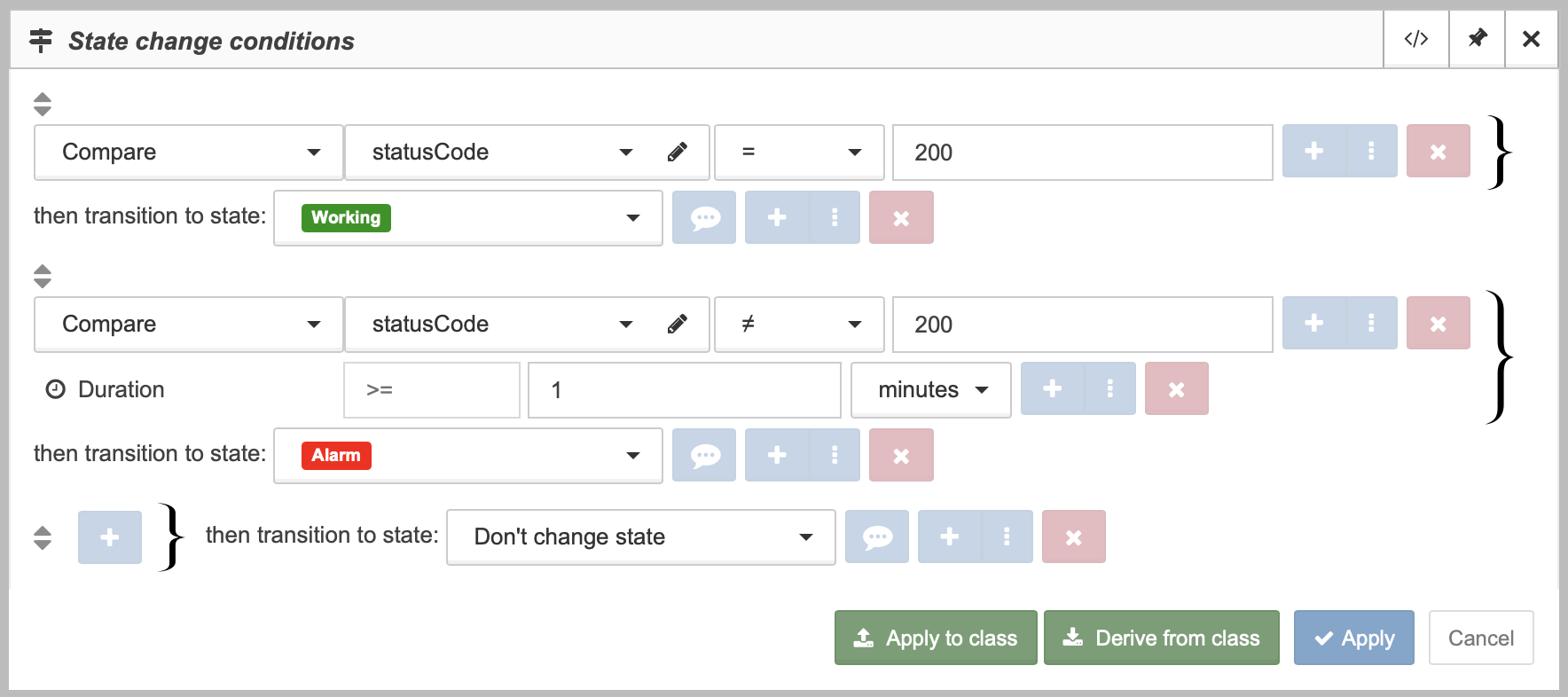The image size is (1568, 697).
Task: Click Derive from class button
Action: point(1162,638)
